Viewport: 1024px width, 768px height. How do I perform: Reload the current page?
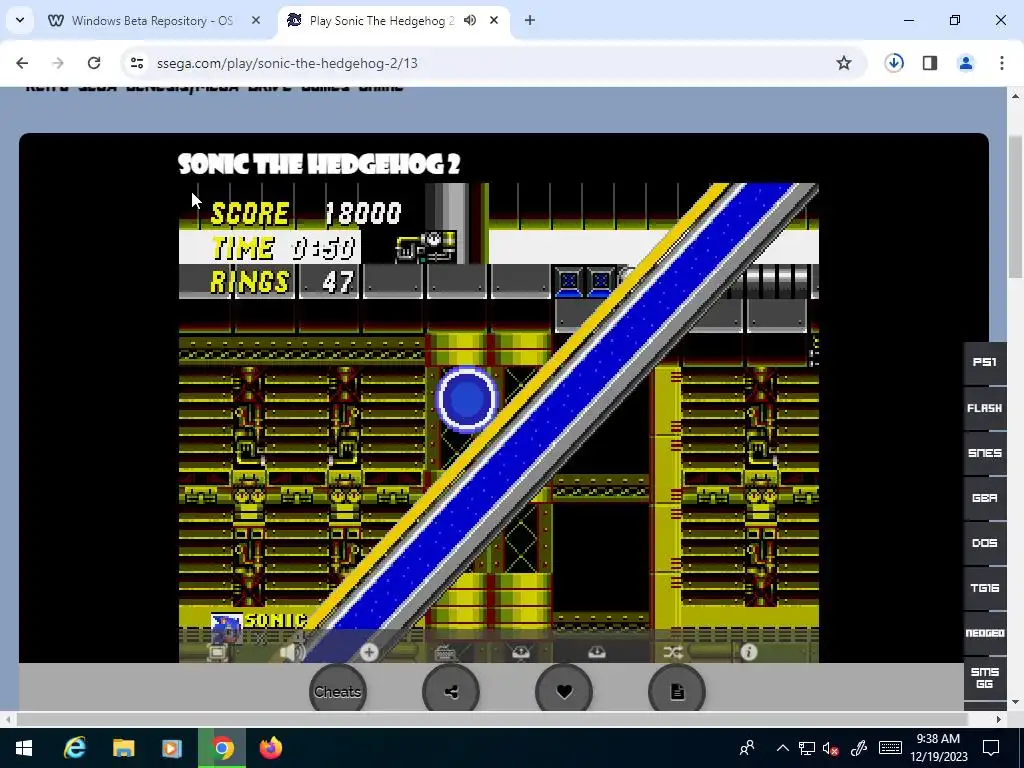(x=94, y=63)
